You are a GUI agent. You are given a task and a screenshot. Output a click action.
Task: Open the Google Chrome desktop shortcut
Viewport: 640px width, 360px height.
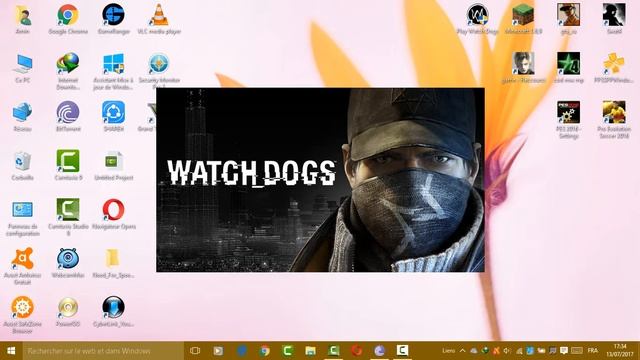[68, 19]
